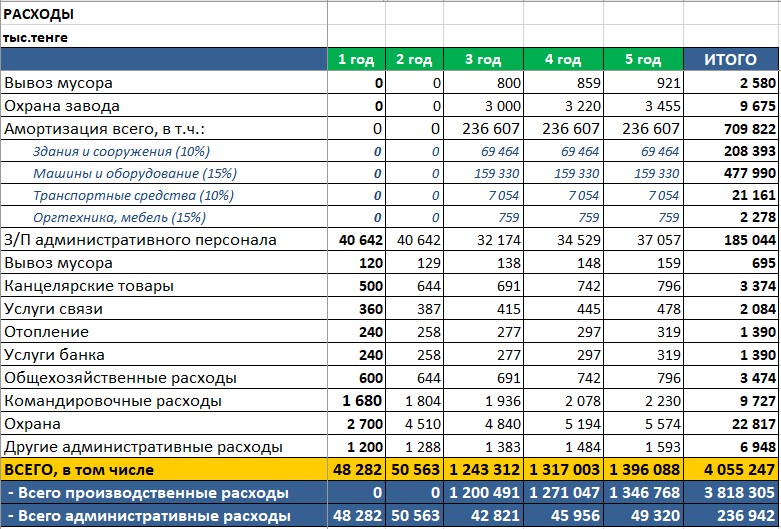Select the grand total cell 4 055 247
Screen dimensions: 781x529
pyautogui.click(x=737, y=470)
